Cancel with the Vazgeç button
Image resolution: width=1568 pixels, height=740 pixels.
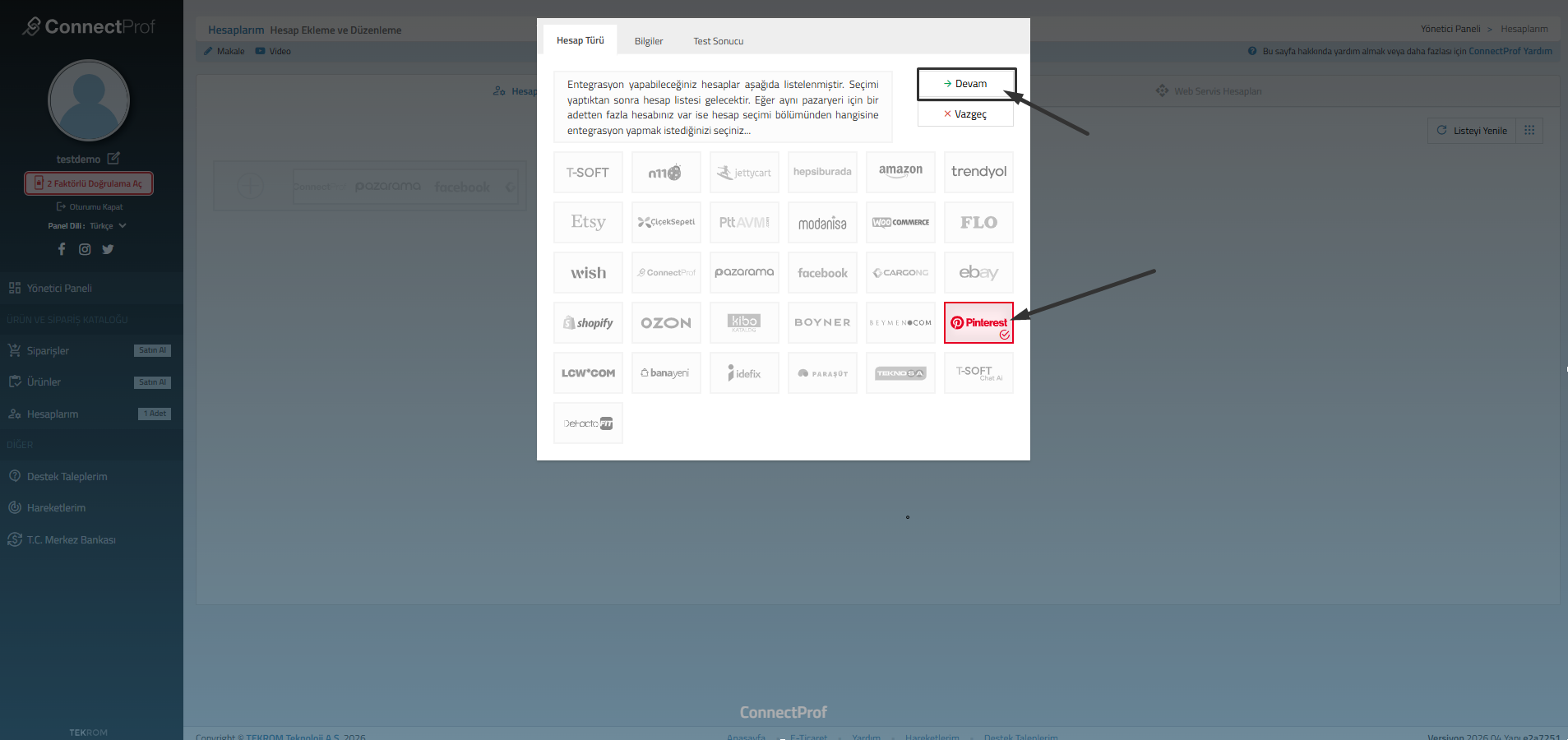coord(965,114)
